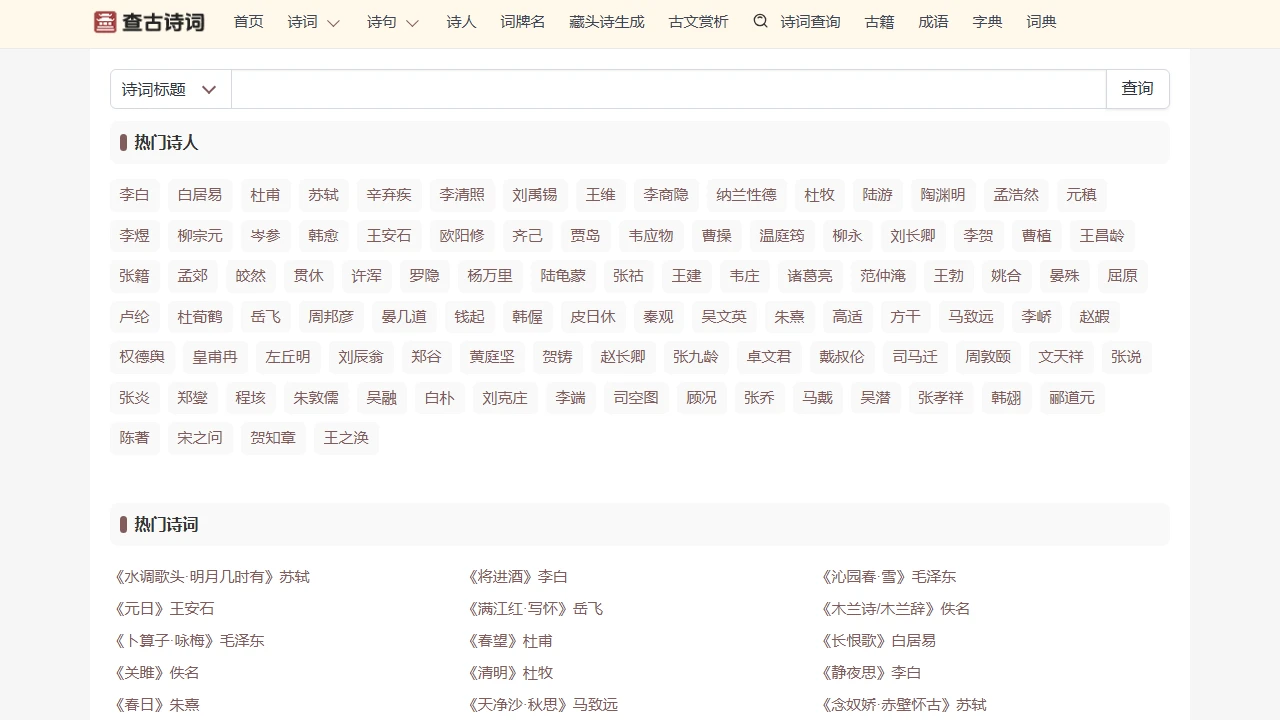Click poet tag 诸葛亮
This screenshot has height=720, width=1280.
click(810, 276)
